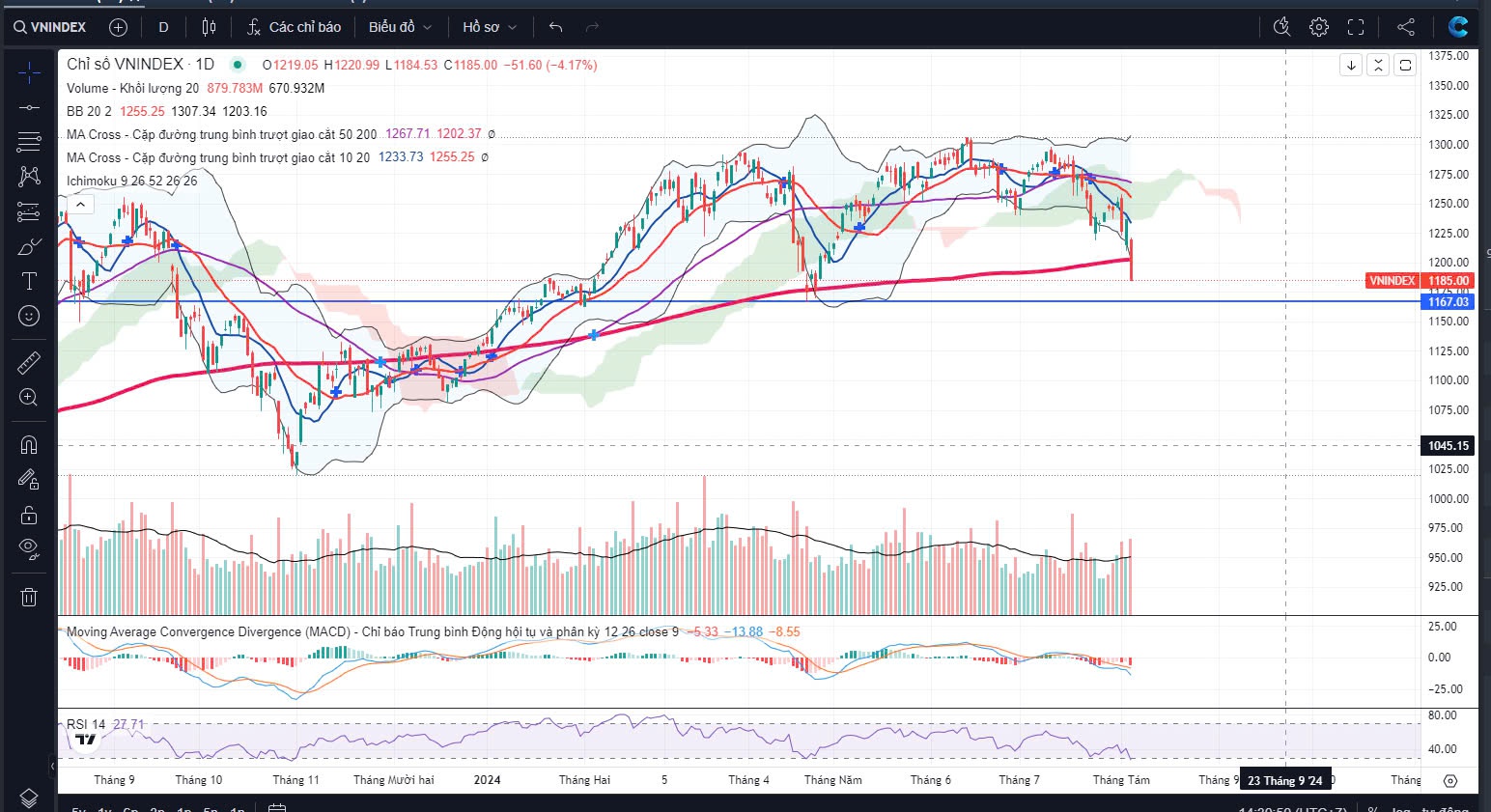This screenshot has height=812, width=1491.
Task: Click Tháng Mười hai on the time axis
Action: 394,780
